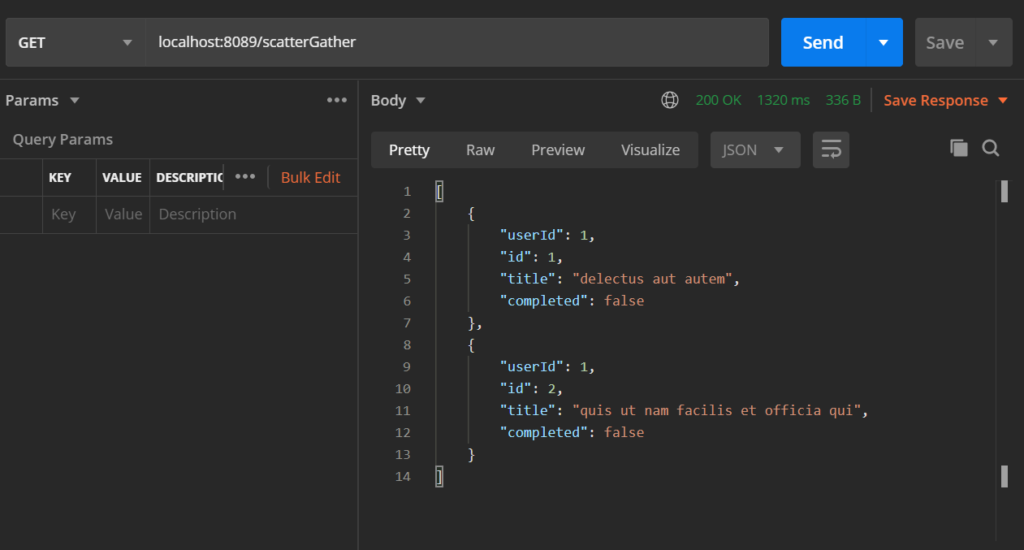The width and height of the screenshot is (1024, 550).
Task: Select the Value input cell
Action: [123, 214]
